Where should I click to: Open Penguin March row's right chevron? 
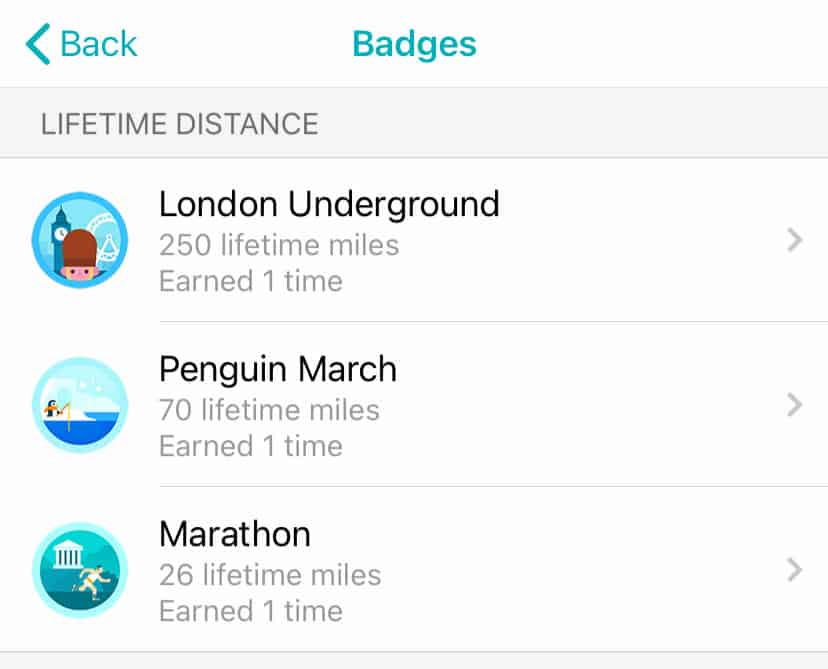coord(794,405)
